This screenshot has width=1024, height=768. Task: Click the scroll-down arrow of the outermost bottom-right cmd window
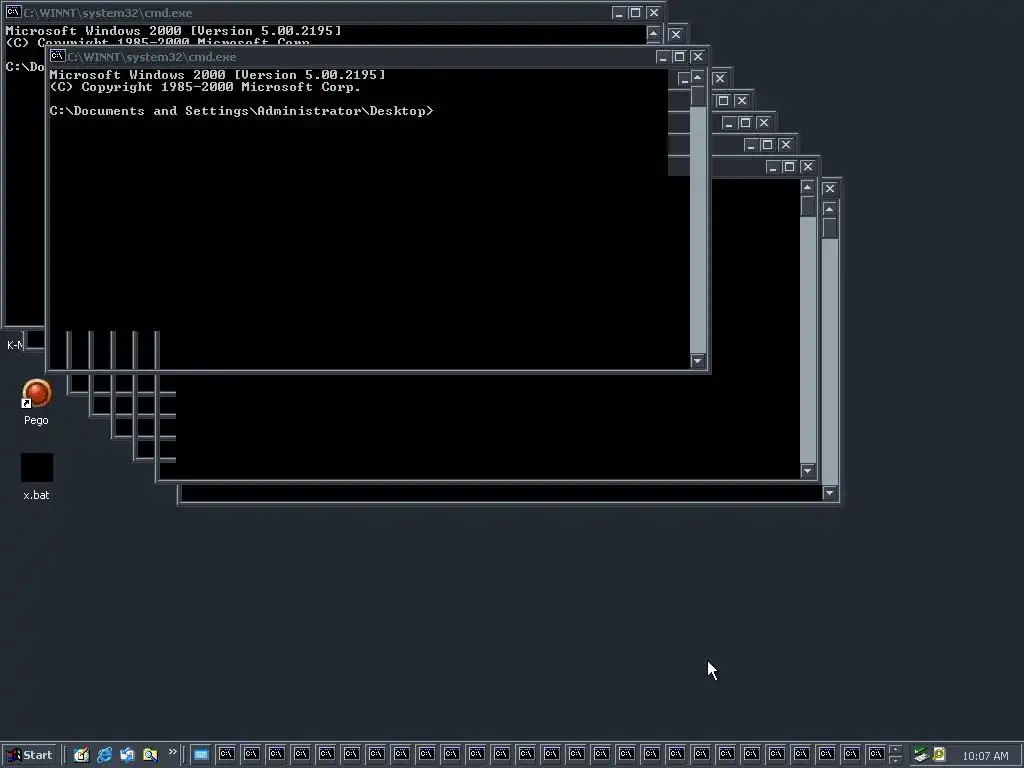[830, 492]
